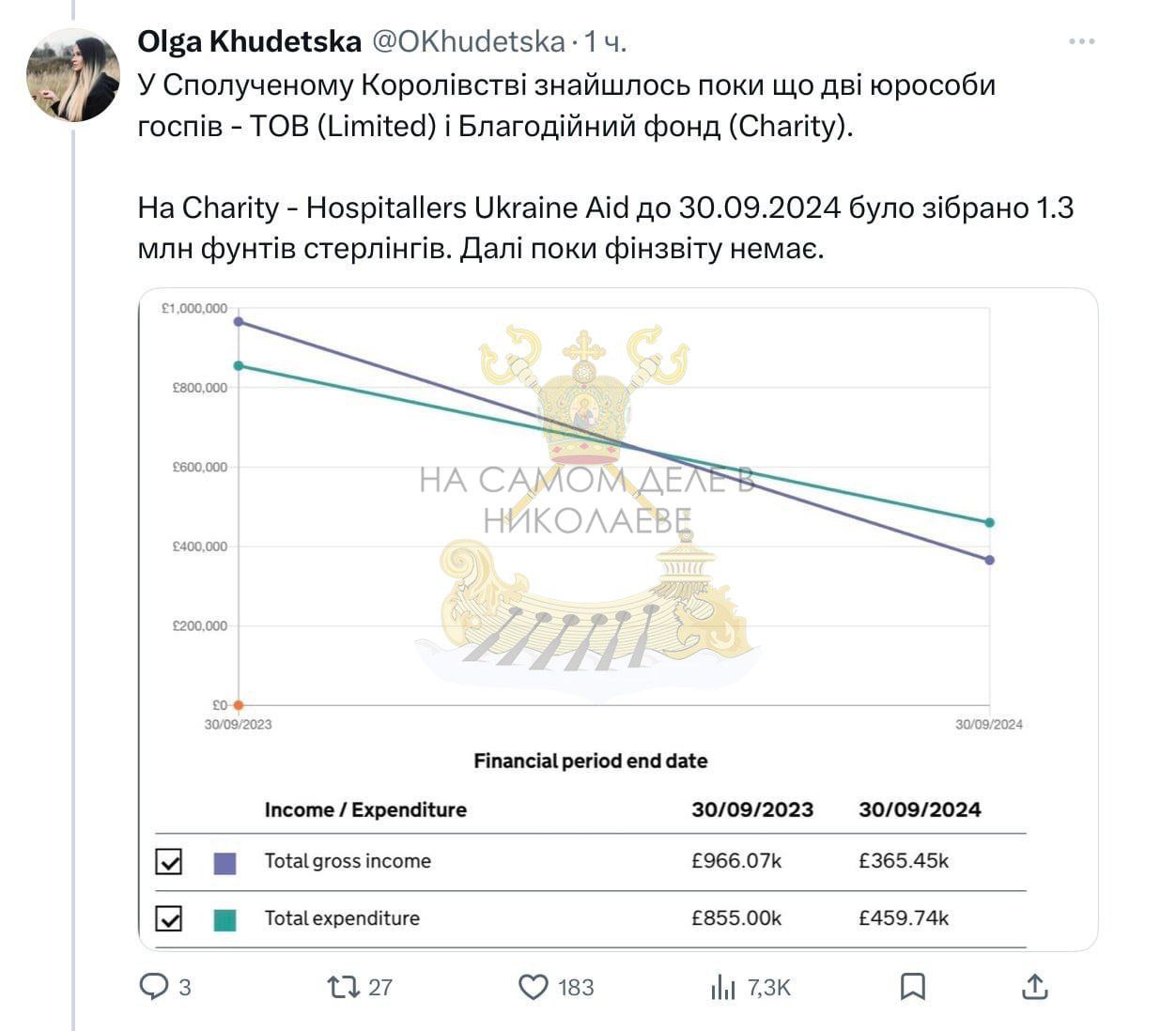Uncheck the Total expenditure checkbox

click(169, 918)
